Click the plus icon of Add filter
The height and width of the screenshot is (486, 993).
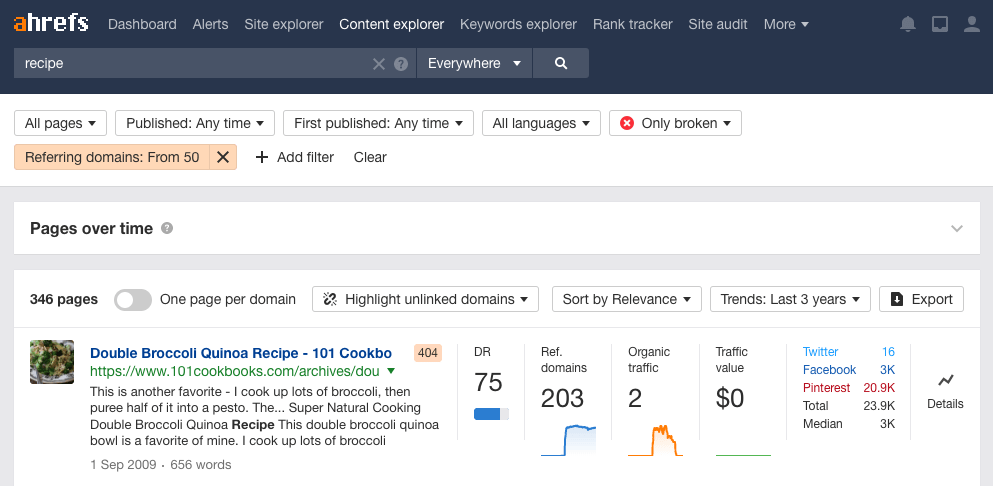tap(262, 157)
